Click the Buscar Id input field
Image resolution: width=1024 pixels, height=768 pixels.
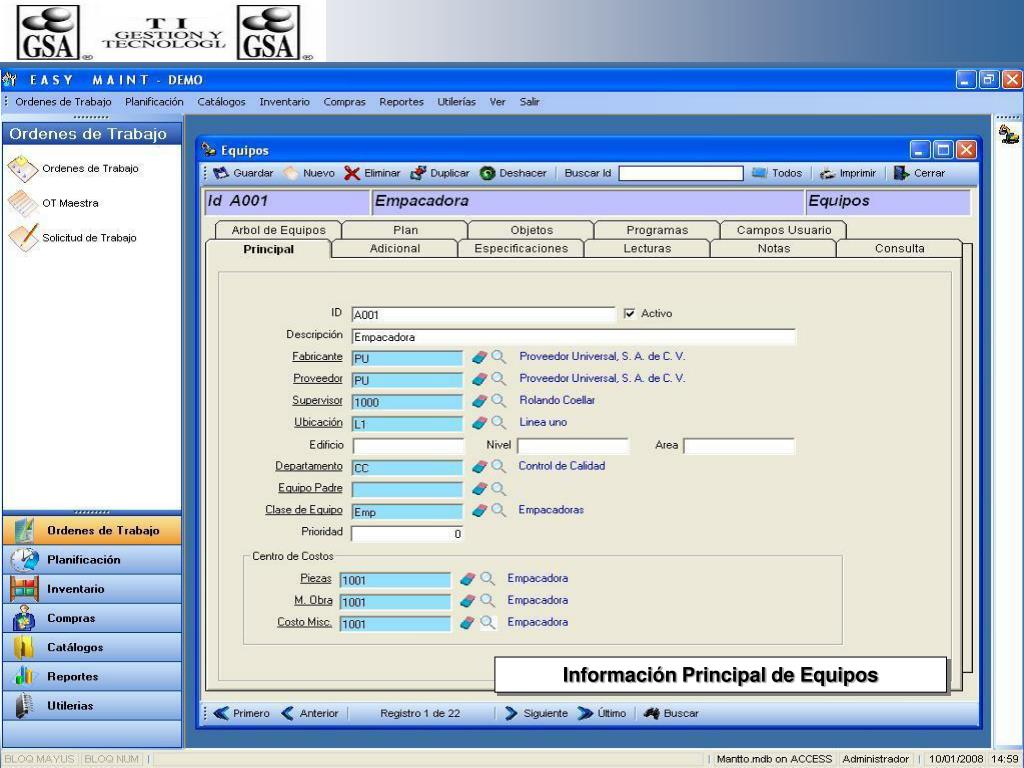tap(680, 173)
